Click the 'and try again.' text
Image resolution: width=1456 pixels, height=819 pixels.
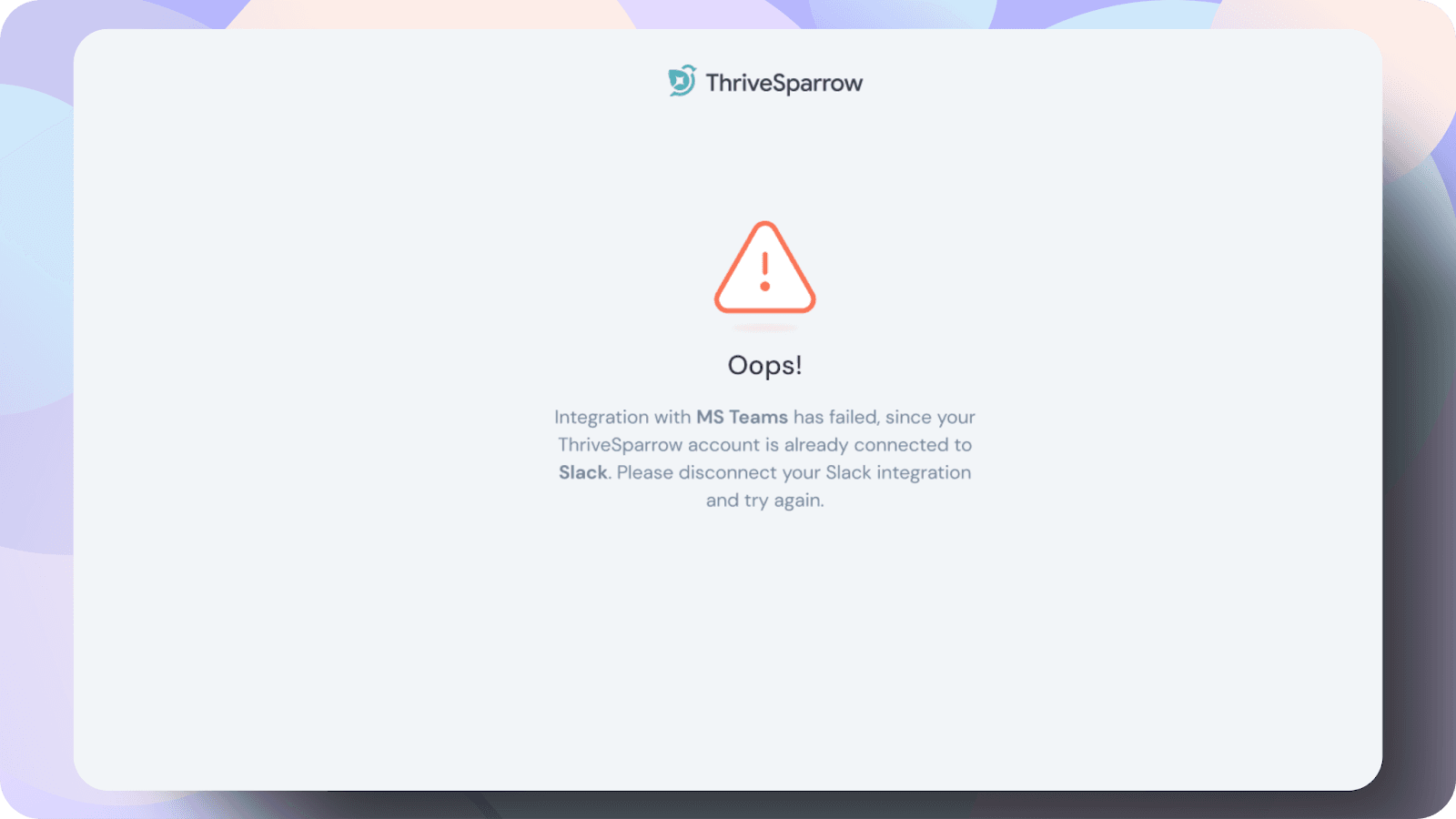[x=764, y=500]
